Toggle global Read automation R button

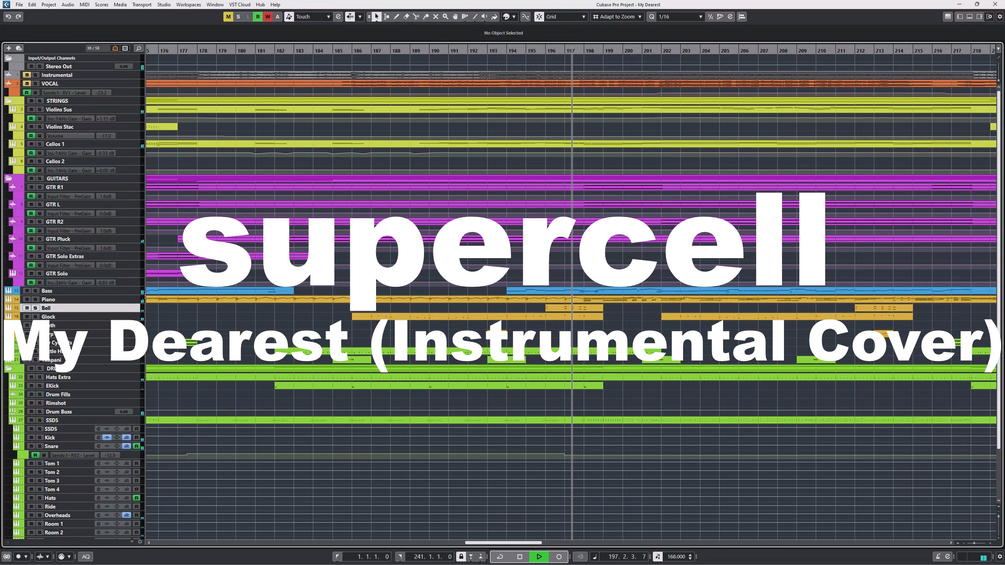click(258, 17)
